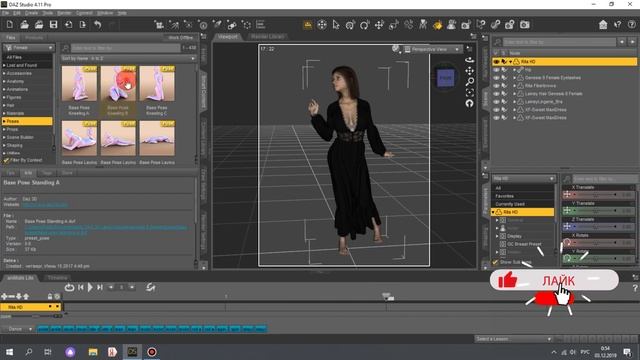Select the Translate tool icon
The height and width of the screenshot is (360, 640).
(x=379, y=25)
